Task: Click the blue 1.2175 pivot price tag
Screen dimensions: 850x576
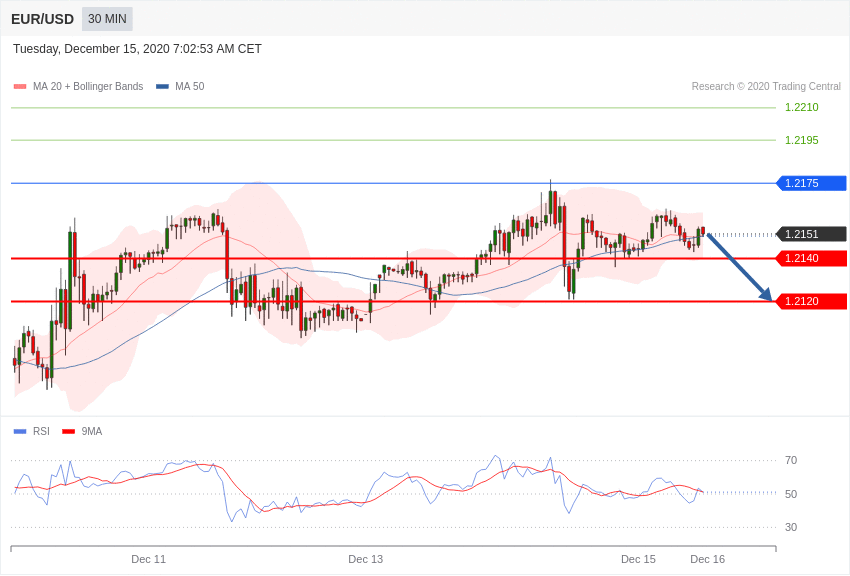Action: pos(812,183)
